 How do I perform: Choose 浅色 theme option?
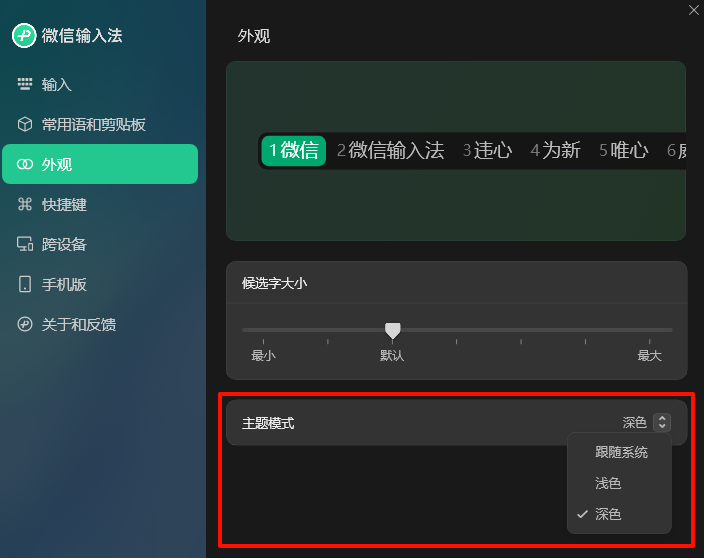pos(619,483)
